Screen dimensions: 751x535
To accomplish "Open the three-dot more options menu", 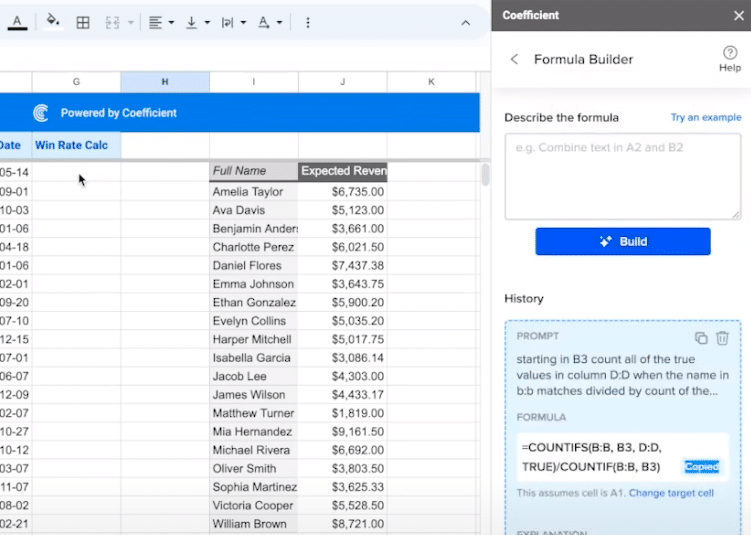I will point(307,22).
